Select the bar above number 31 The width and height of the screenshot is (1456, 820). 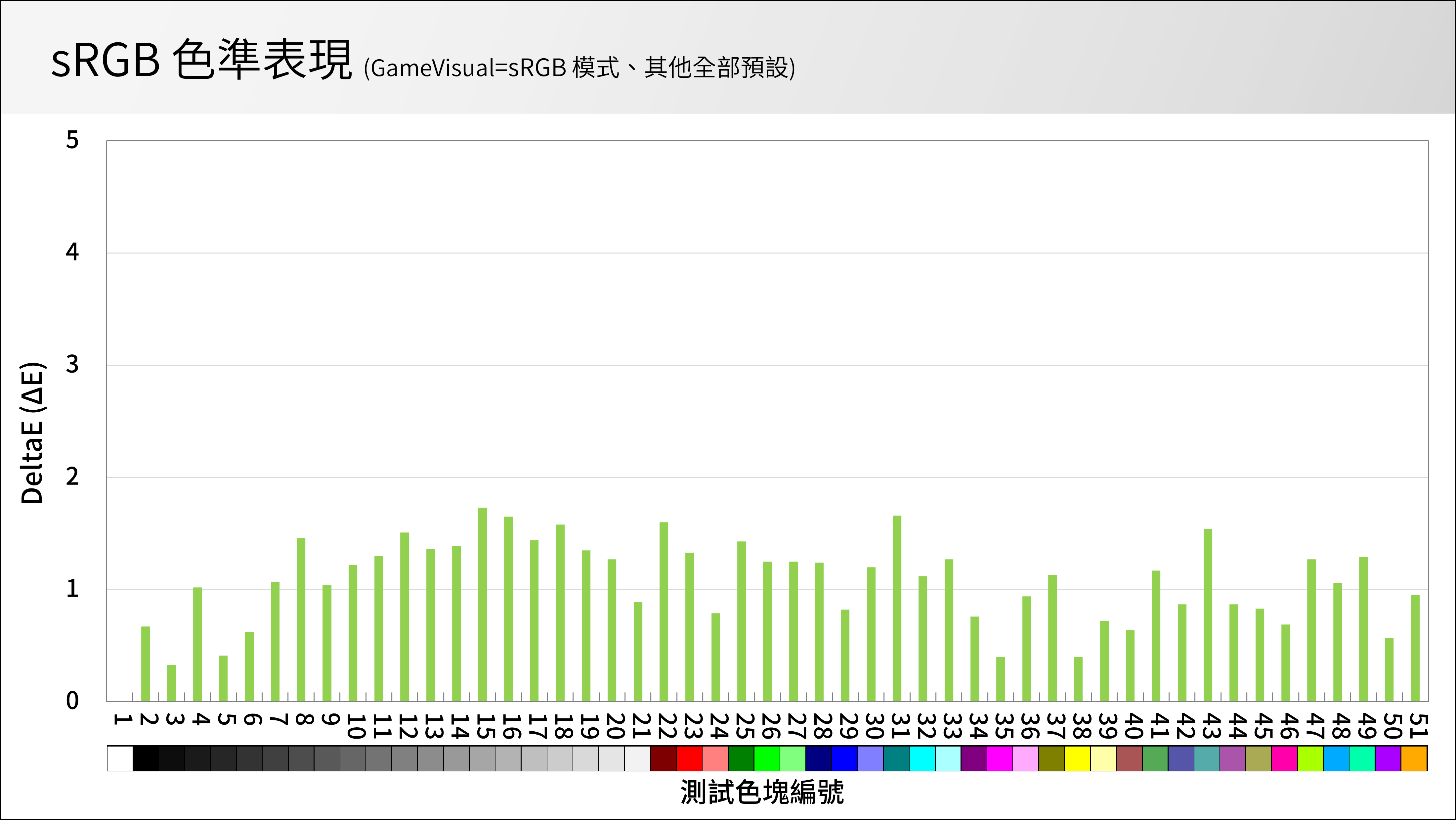[896, 609]
